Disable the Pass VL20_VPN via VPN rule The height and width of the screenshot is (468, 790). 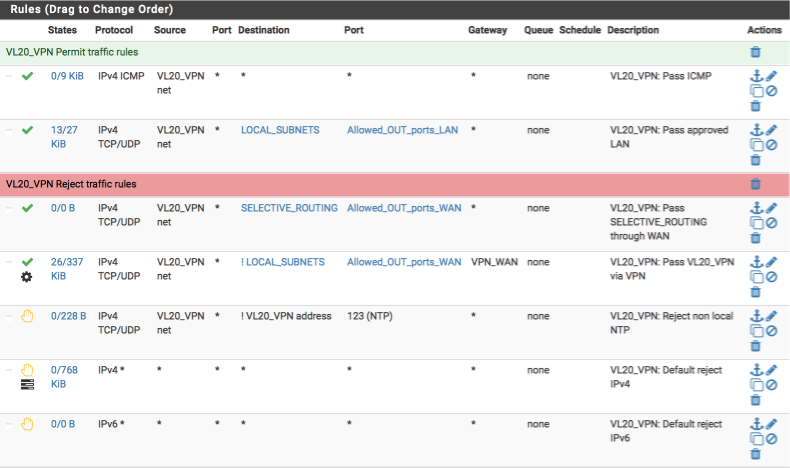point(771,277)
